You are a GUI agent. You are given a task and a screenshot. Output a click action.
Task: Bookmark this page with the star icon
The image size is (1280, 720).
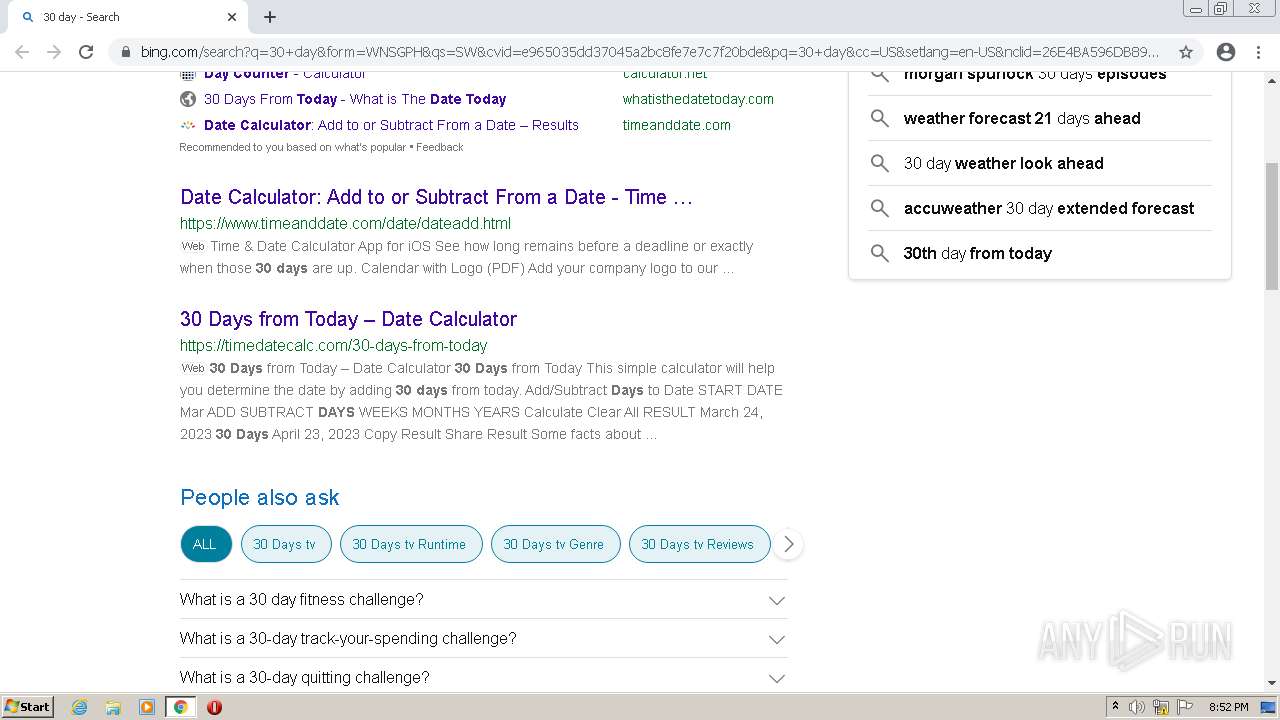(1186, 52)
